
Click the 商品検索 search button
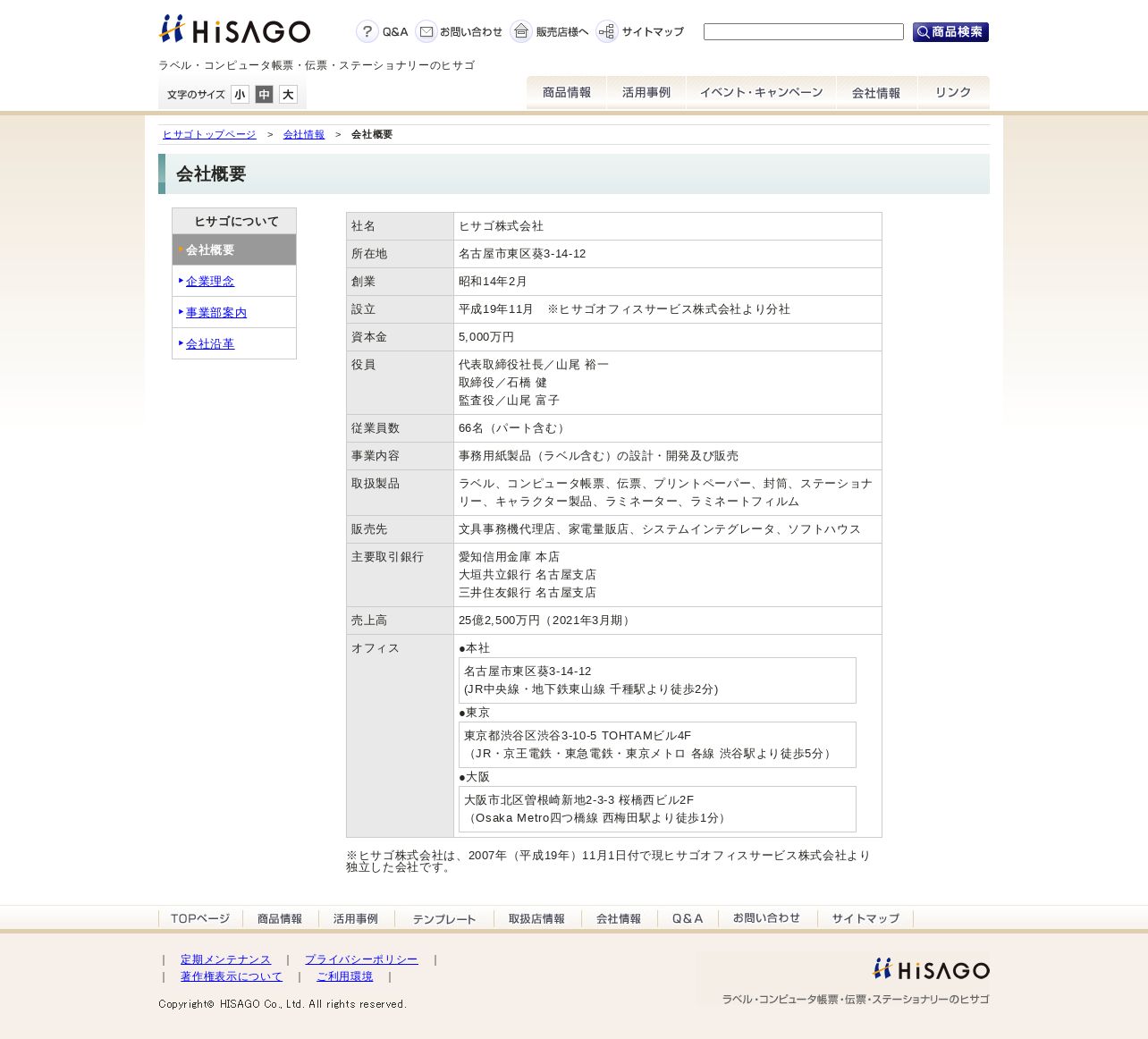pos(950,32)
